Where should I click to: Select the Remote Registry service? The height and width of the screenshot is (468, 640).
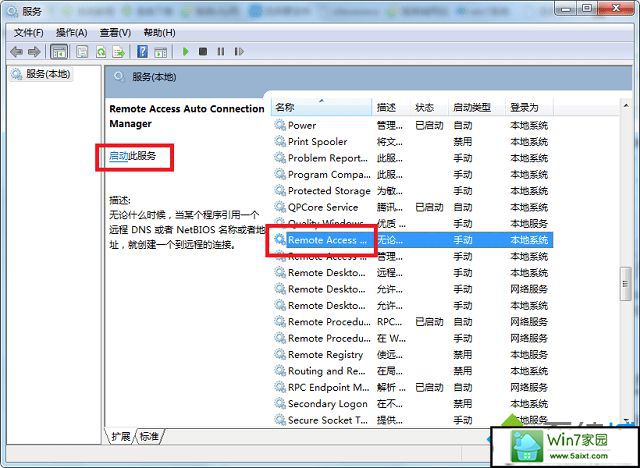(x=412, y=354)
